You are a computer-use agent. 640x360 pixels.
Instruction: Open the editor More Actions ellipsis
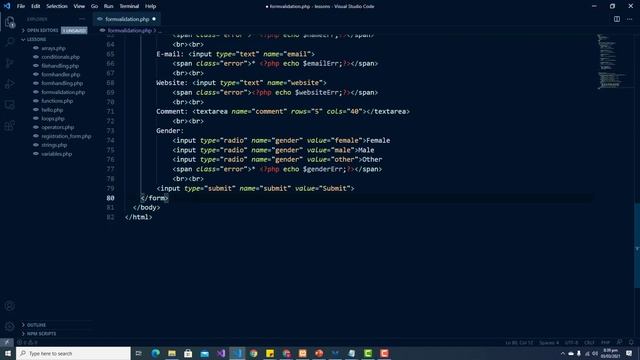[x=629, y=19]
